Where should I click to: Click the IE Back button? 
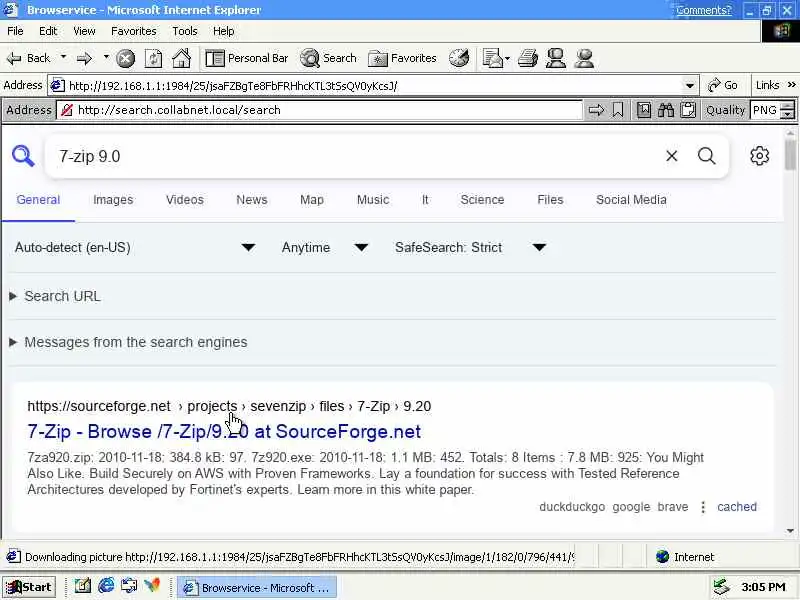click(x=29, y=58)
